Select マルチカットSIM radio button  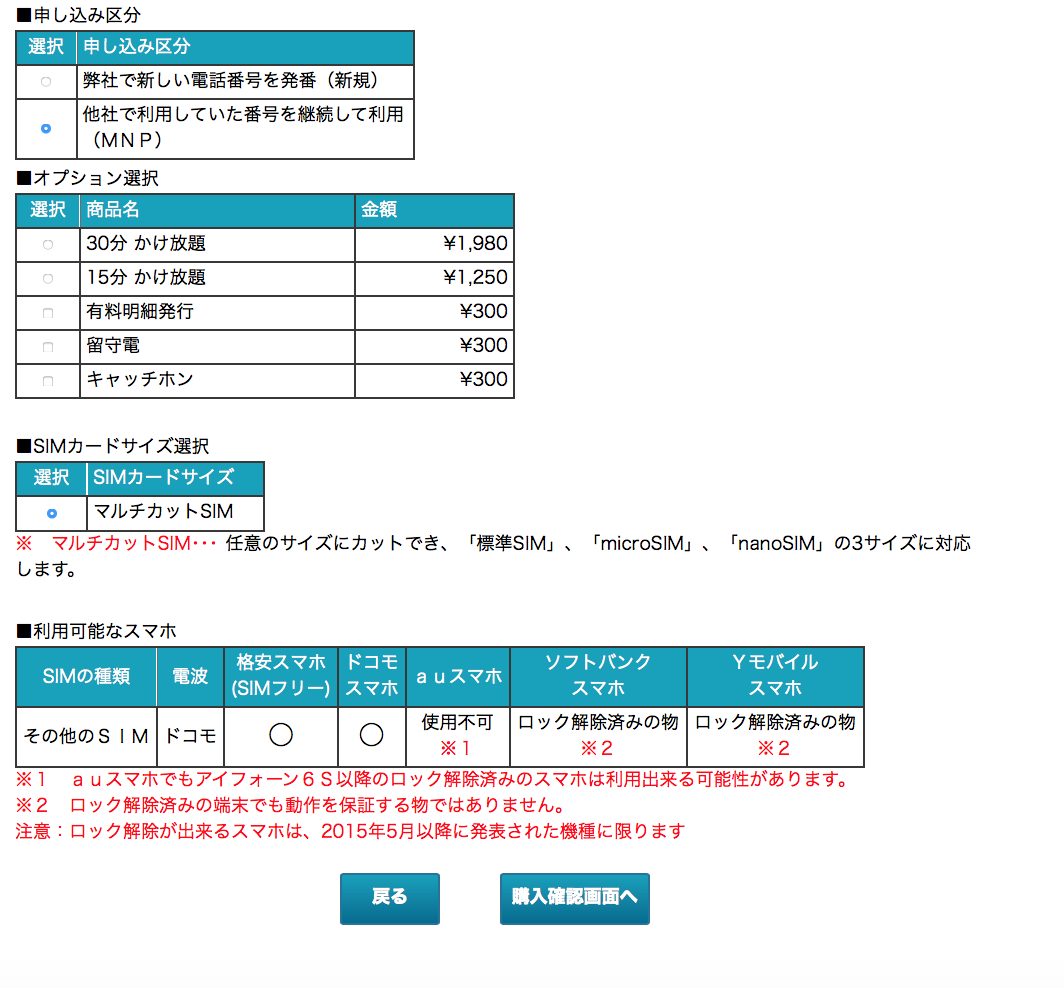[x=51, y=513]
